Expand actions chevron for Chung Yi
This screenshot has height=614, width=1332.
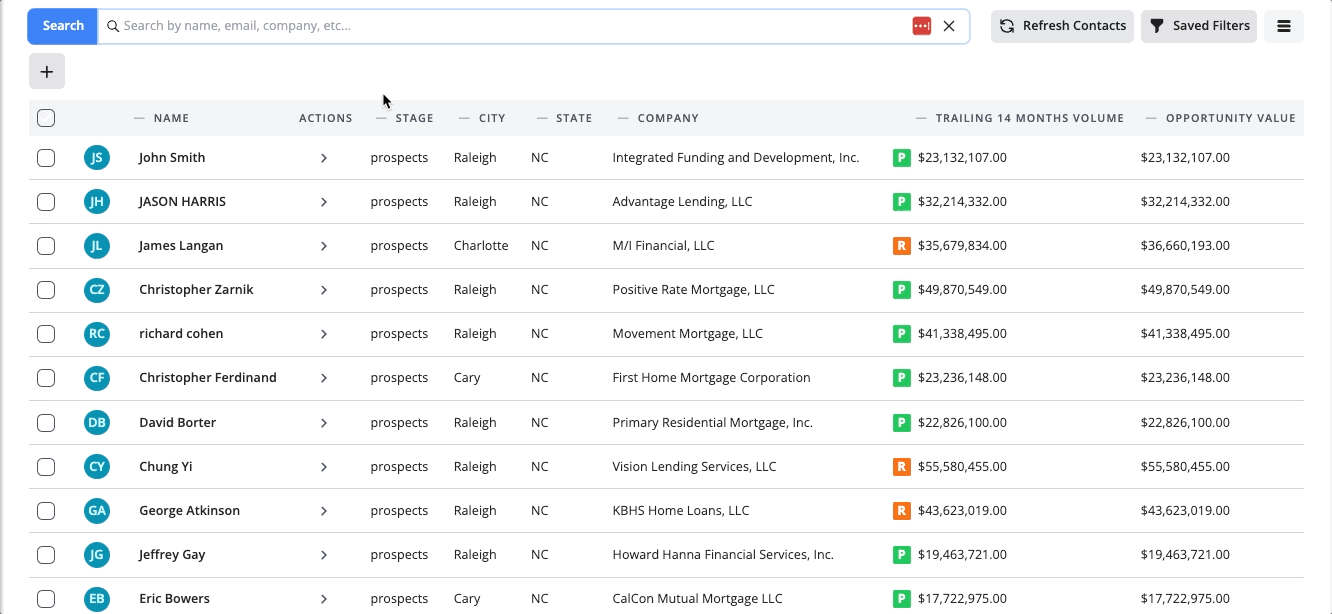click(324, 467)
